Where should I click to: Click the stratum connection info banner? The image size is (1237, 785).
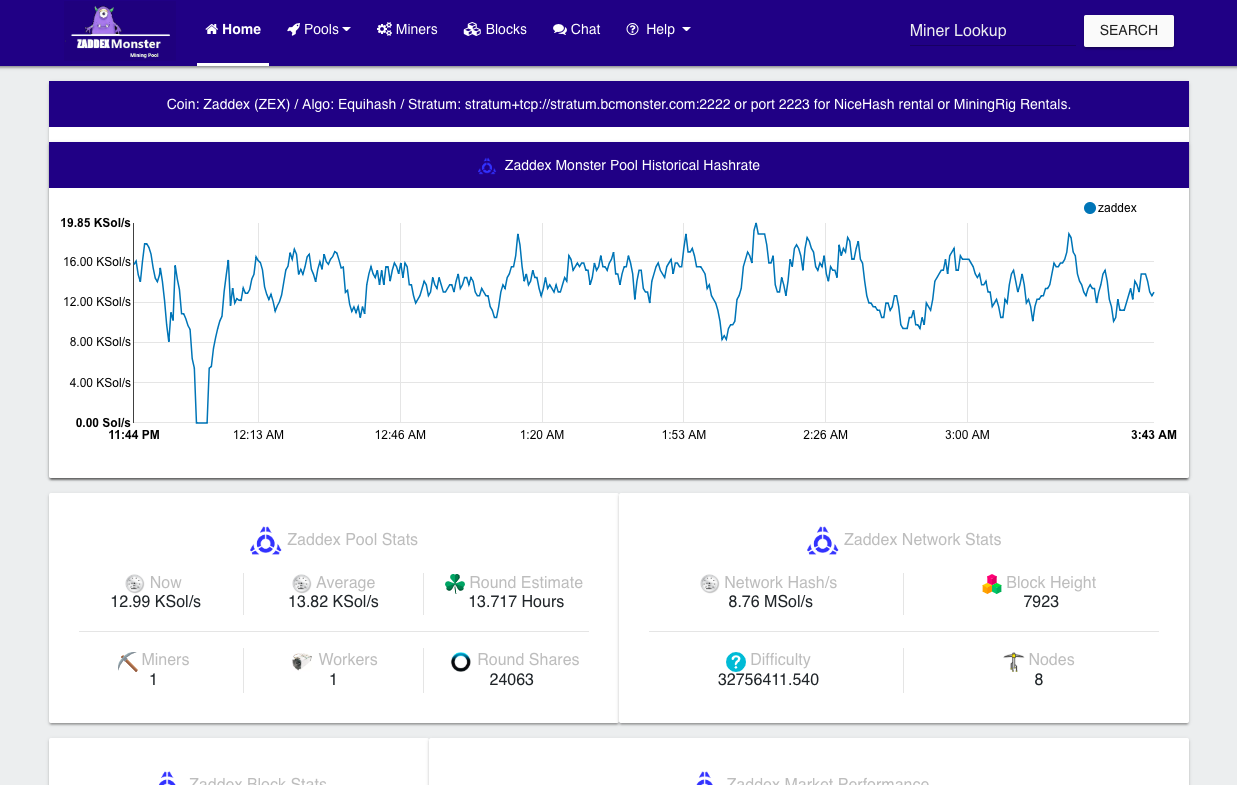619,104
